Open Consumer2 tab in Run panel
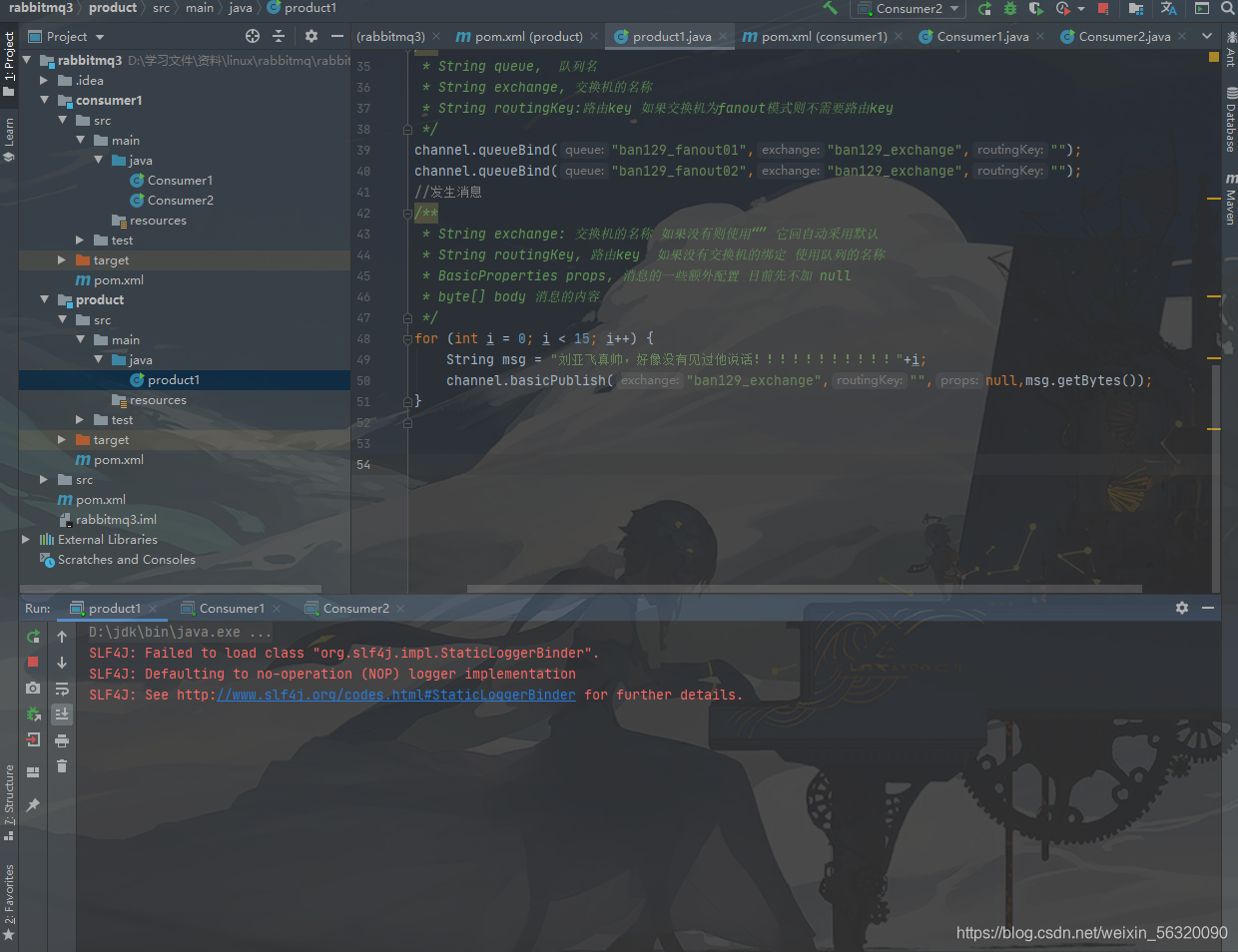This screenshot has width=1238, height=952. tap(355, 608)
